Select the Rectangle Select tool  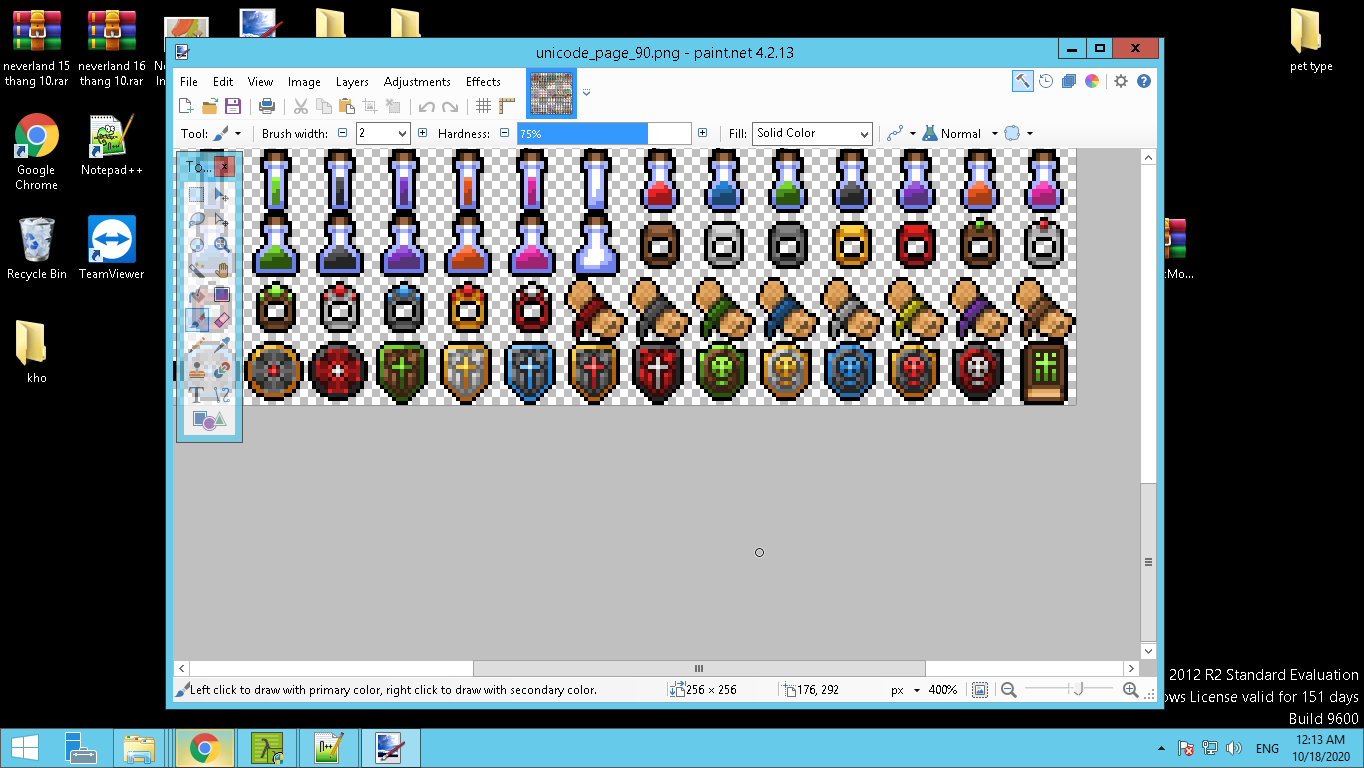tap(197, 194)
